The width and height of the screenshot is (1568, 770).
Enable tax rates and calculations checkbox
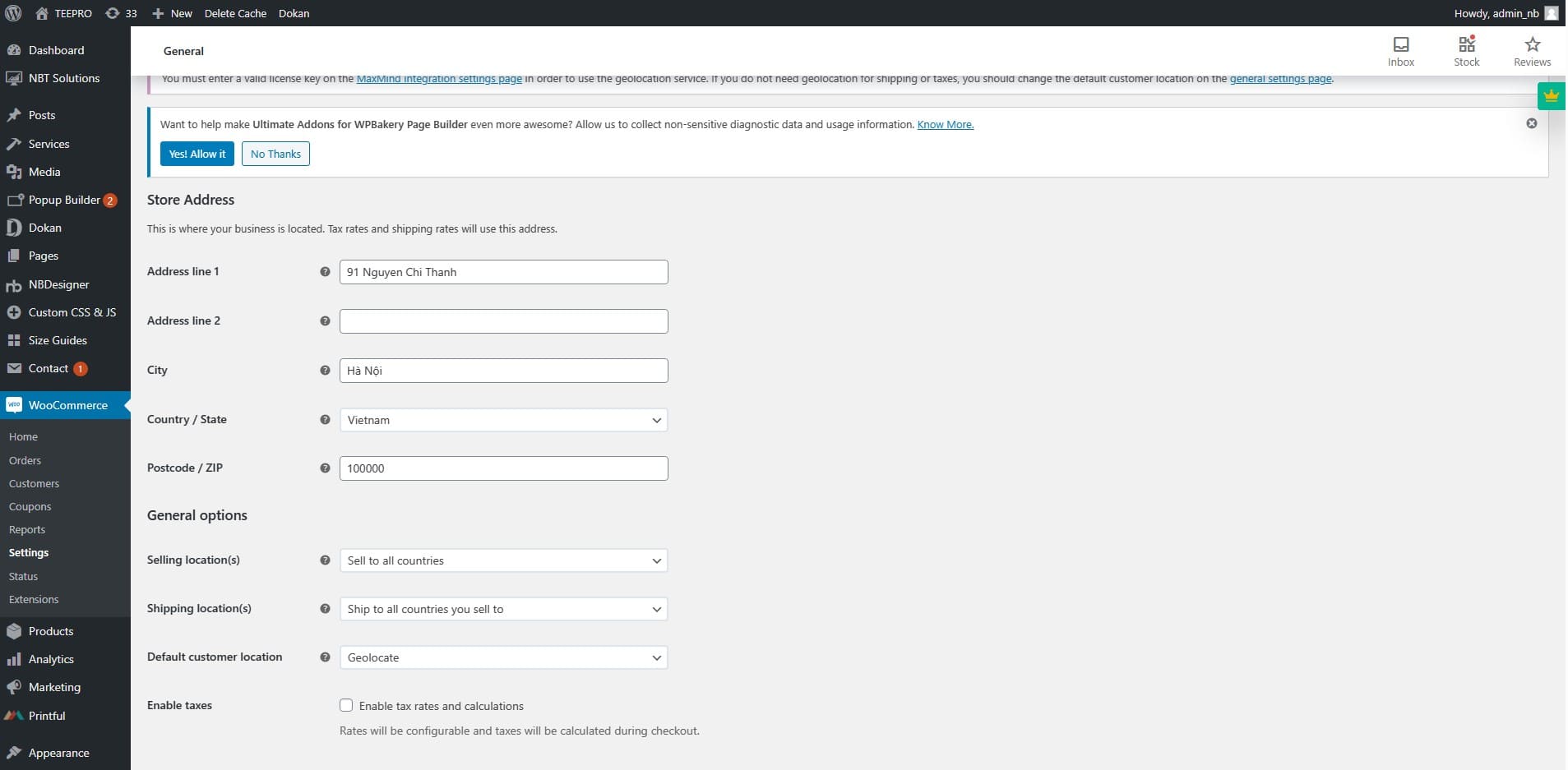[346, 706]
